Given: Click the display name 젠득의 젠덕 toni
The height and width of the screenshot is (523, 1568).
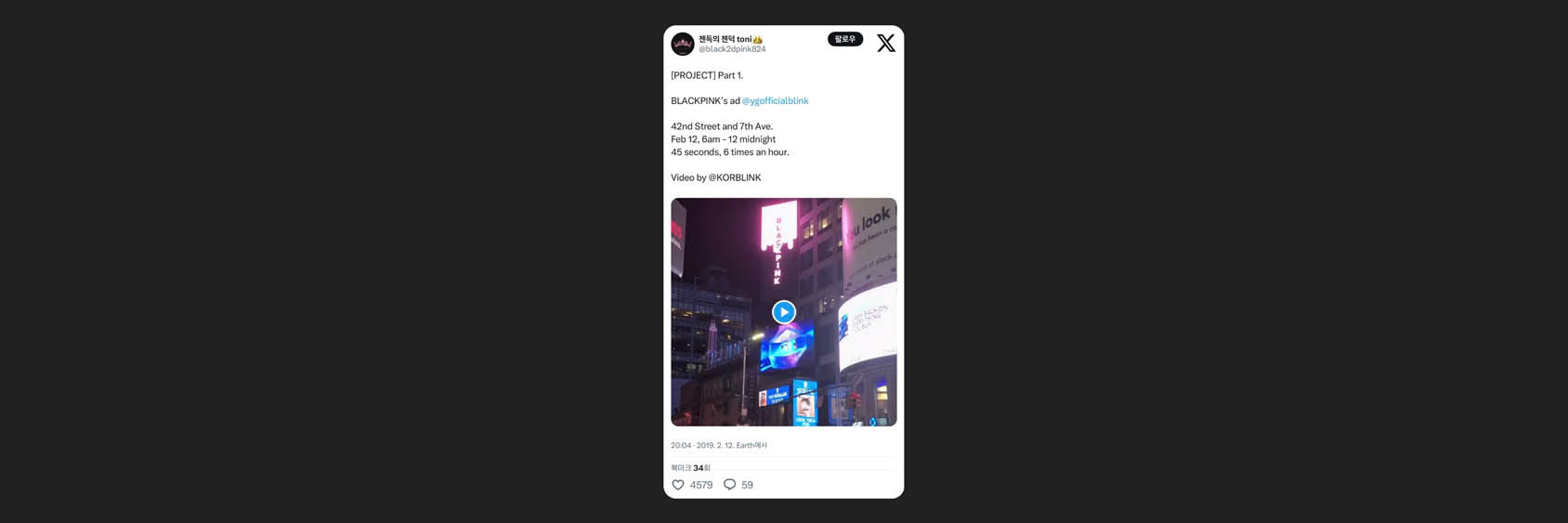Looking at the screenshot, I should pos(725,39).
